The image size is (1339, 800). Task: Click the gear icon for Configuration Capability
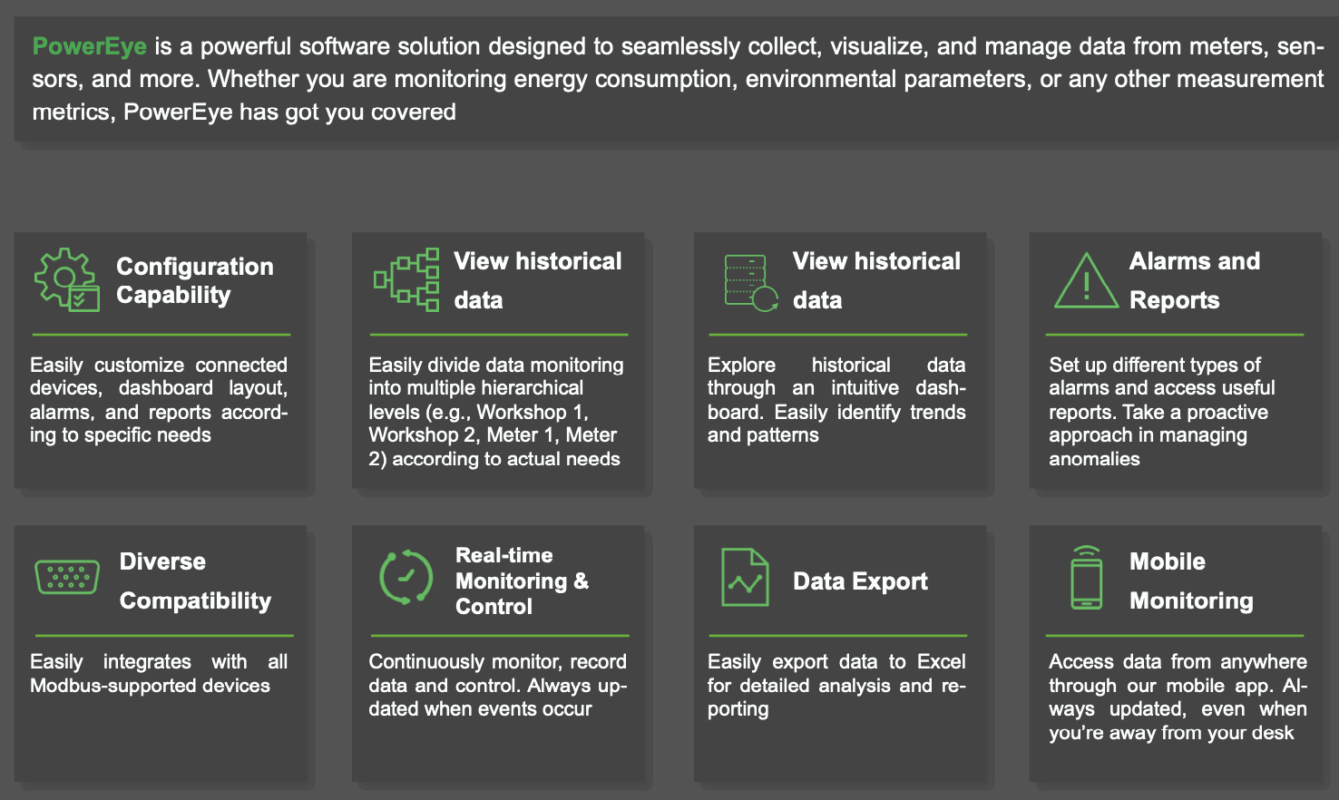(67, 280)
